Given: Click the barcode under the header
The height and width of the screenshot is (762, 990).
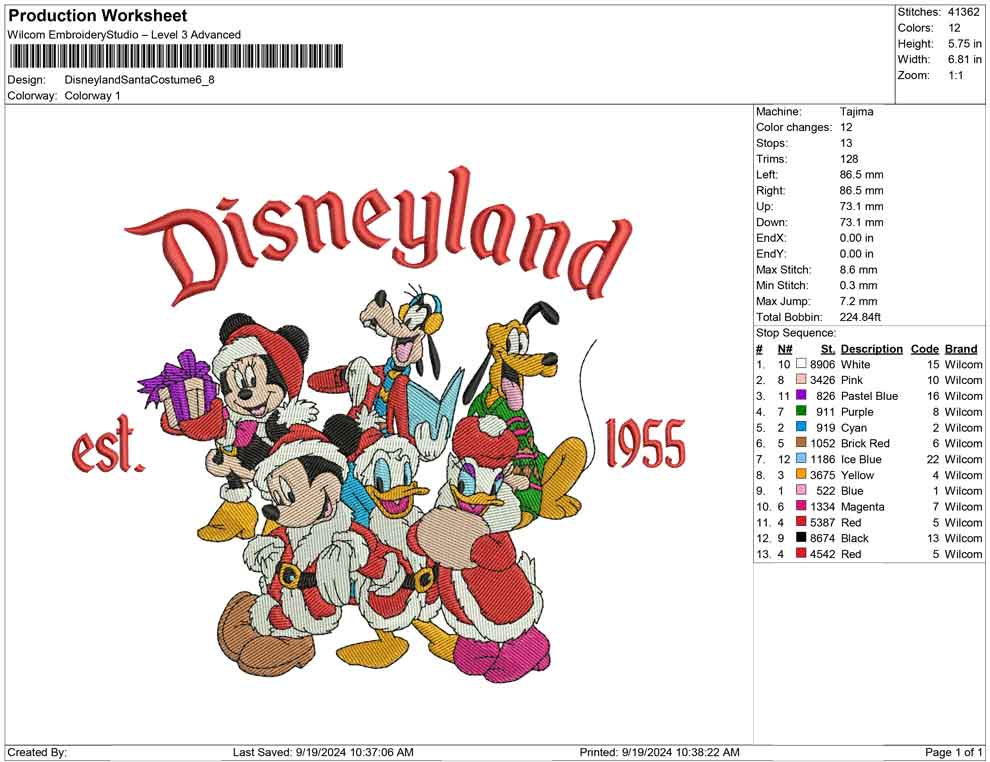Looking at the screenshot, I should [176, 56].
